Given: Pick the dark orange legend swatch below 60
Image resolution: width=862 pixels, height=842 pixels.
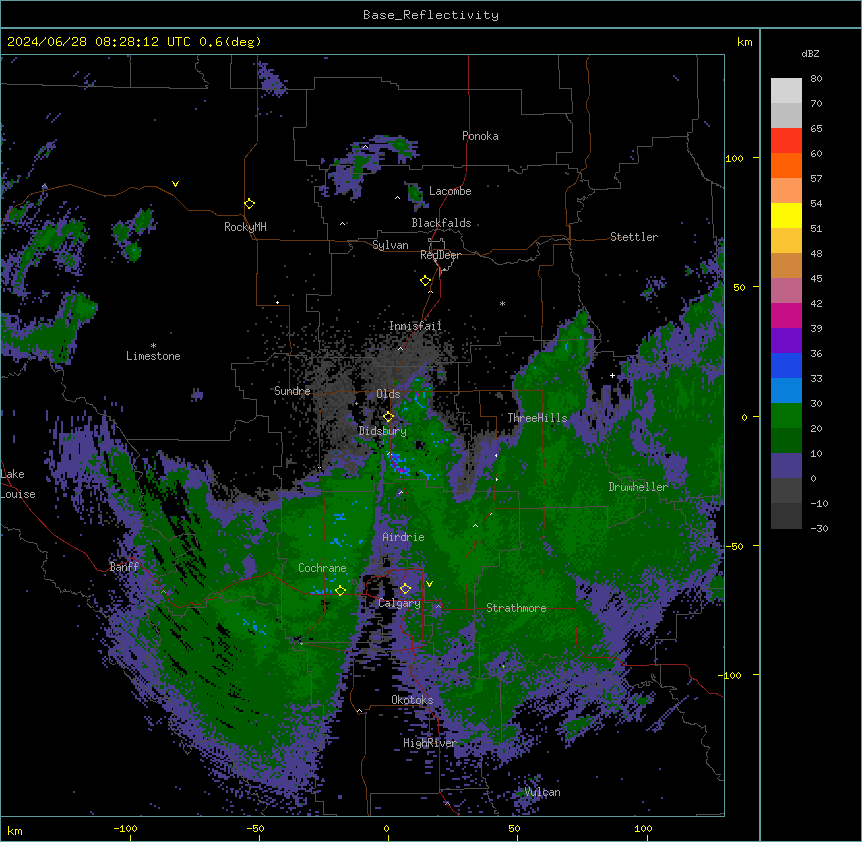Looking at the screenshot, I should pyautogui.click(x=786, y=165).
